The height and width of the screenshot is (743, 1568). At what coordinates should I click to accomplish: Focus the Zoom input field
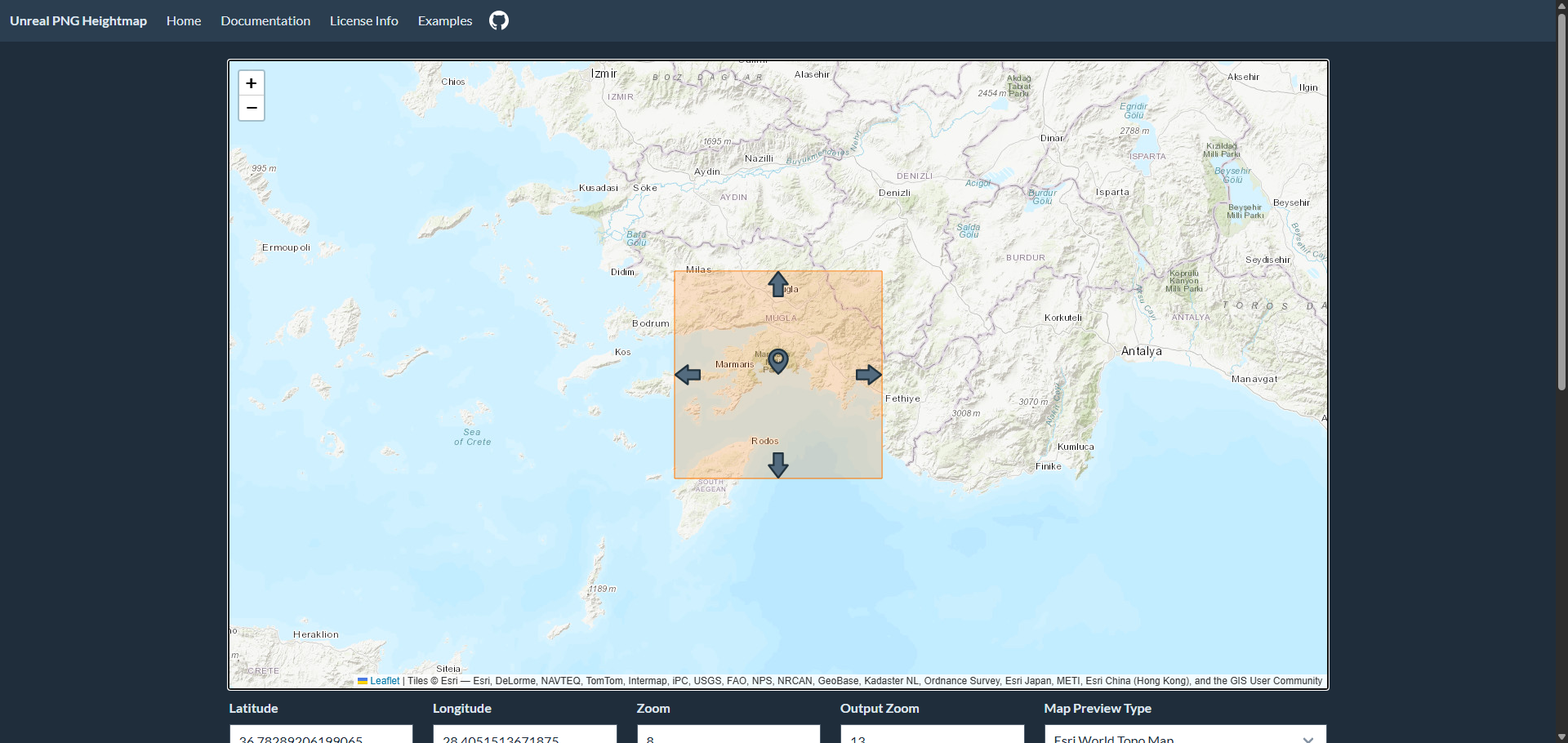click(728, 734)
